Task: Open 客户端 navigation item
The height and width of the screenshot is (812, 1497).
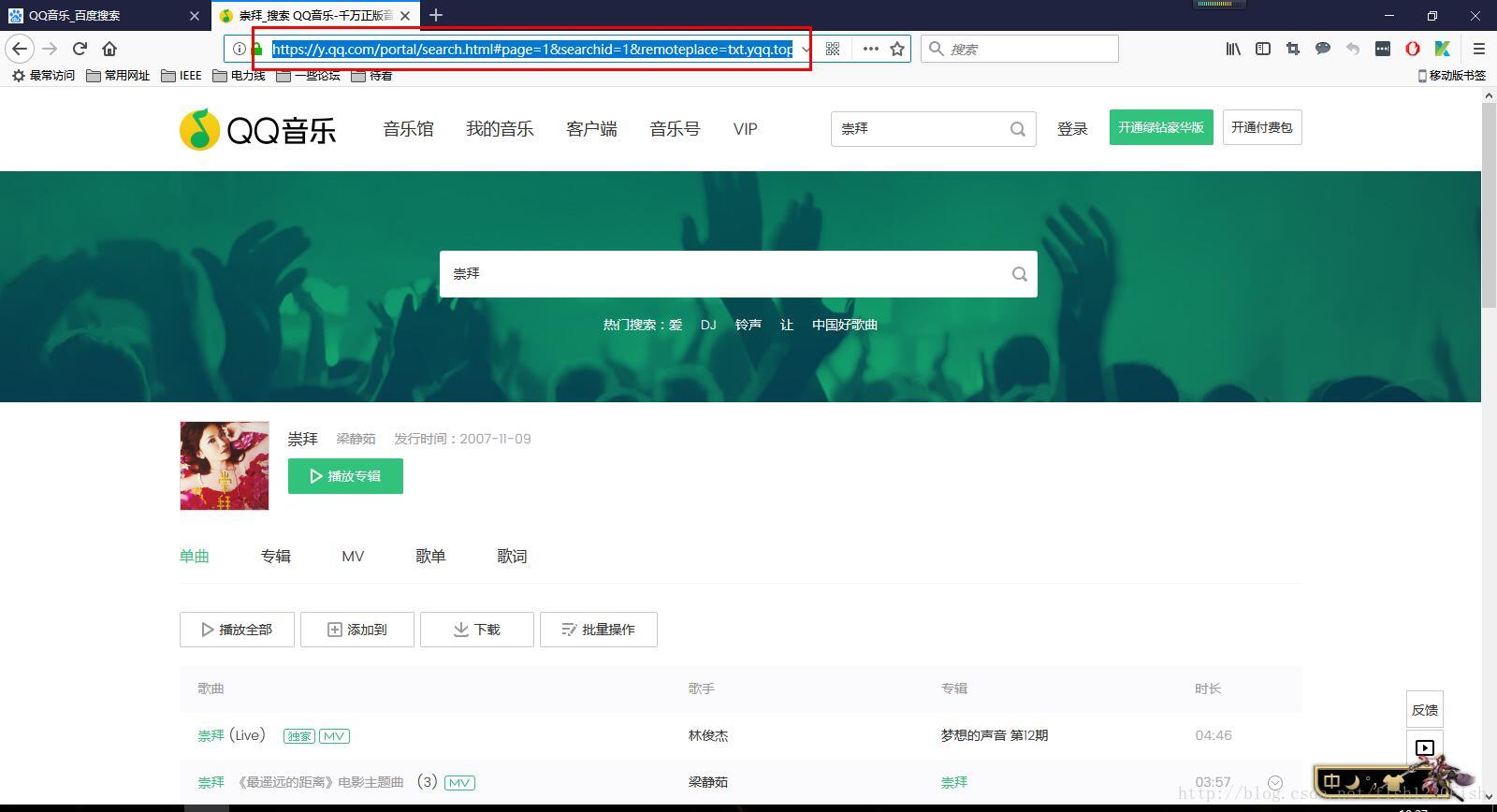Action: coord(591,129)
